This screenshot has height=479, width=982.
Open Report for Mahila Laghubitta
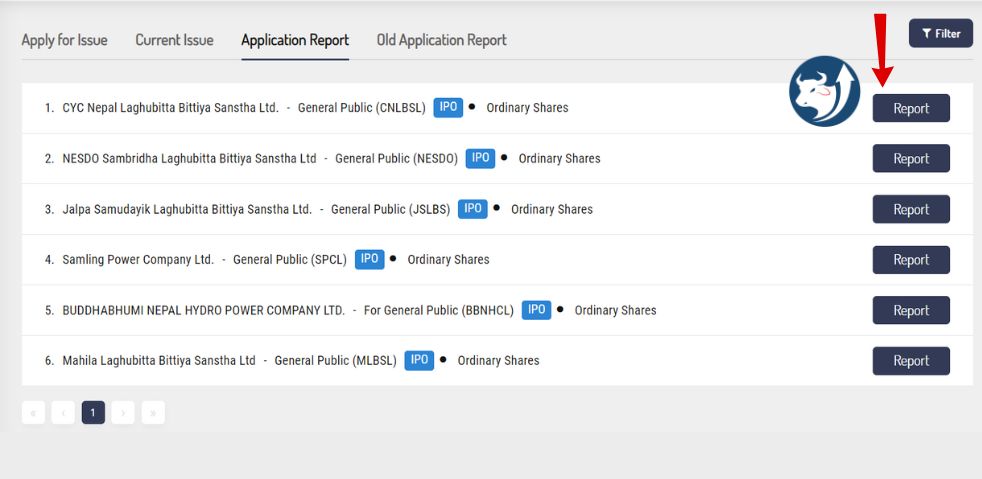(x=911, y=361)
